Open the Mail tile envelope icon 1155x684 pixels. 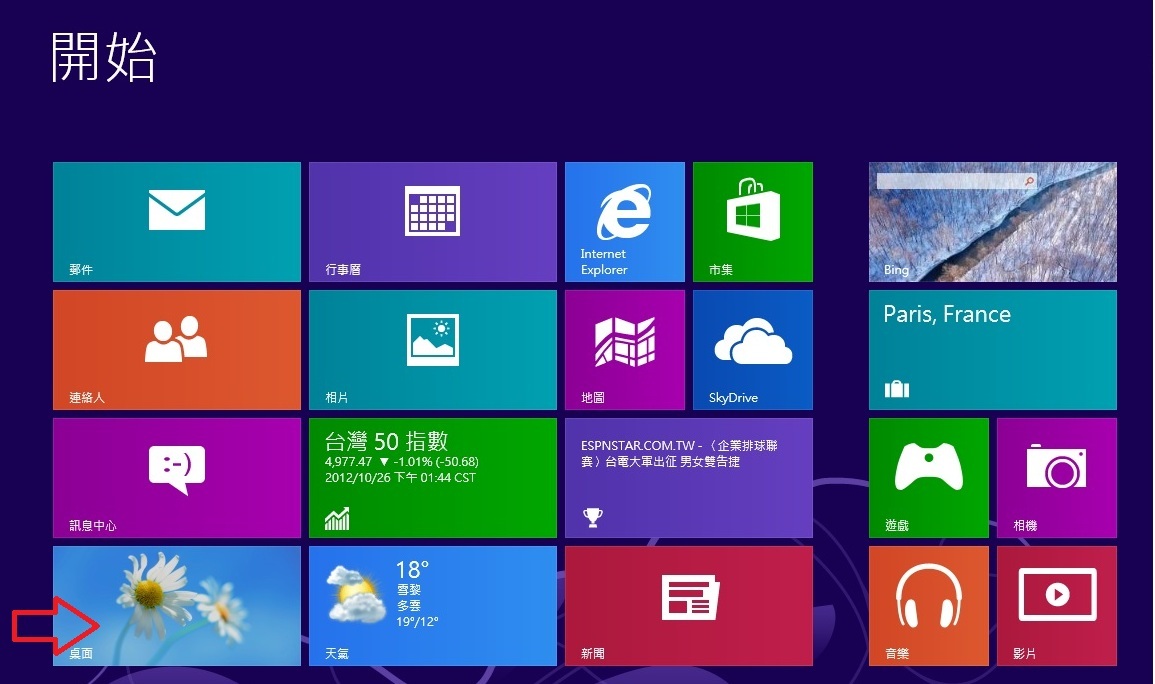click(176, 211)
